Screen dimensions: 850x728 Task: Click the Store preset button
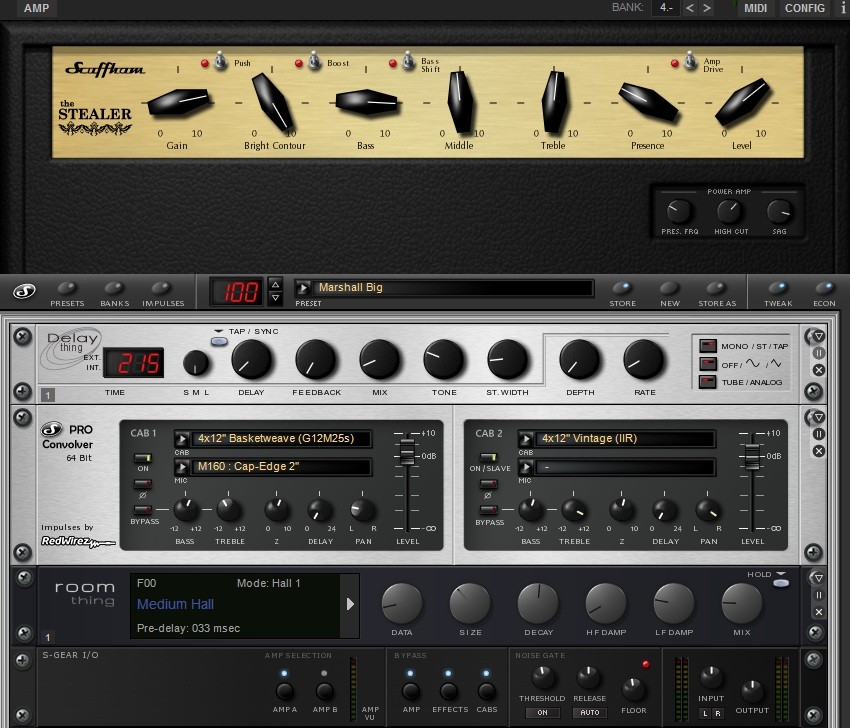click(622, 288)
